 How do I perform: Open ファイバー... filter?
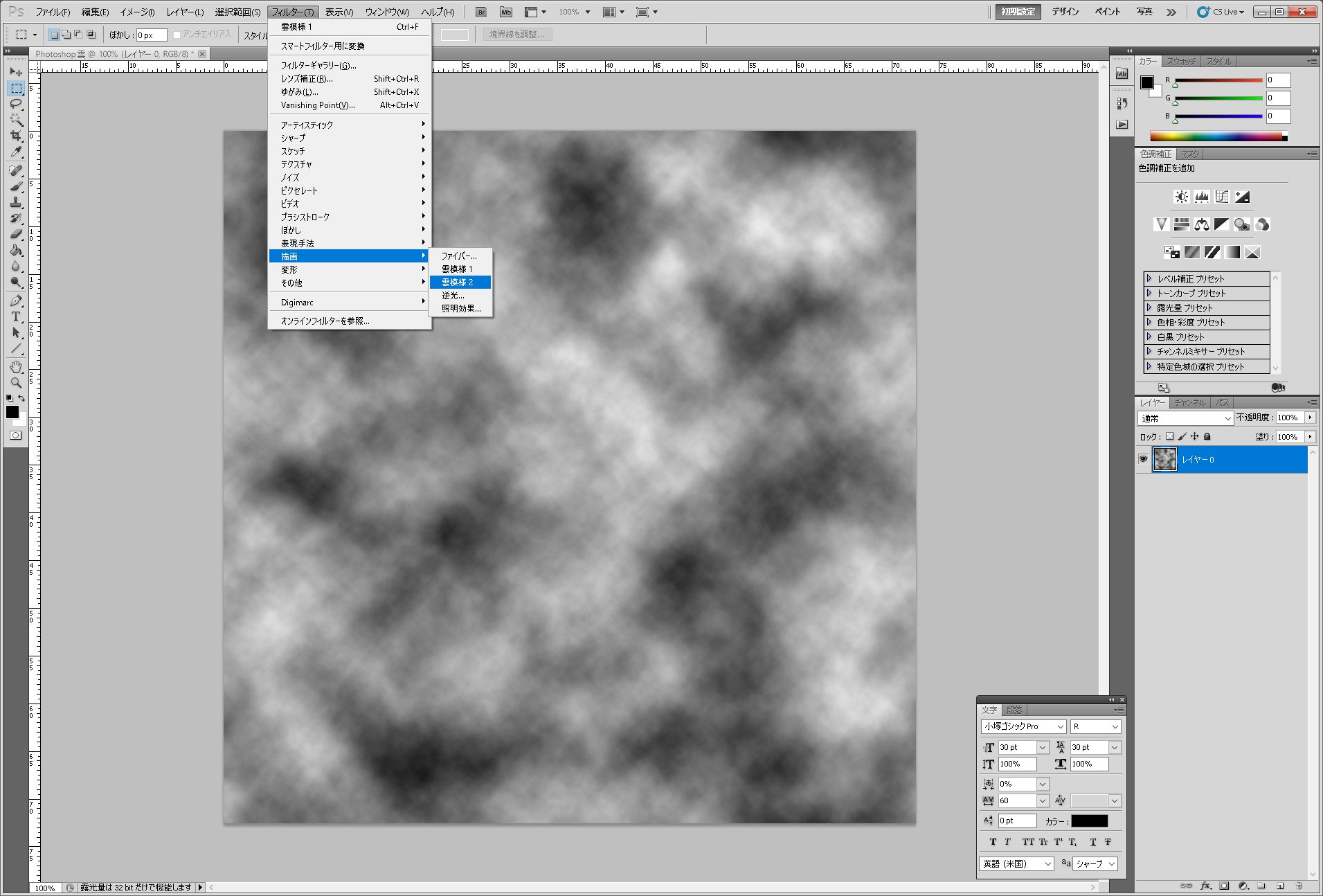[460, 256]
